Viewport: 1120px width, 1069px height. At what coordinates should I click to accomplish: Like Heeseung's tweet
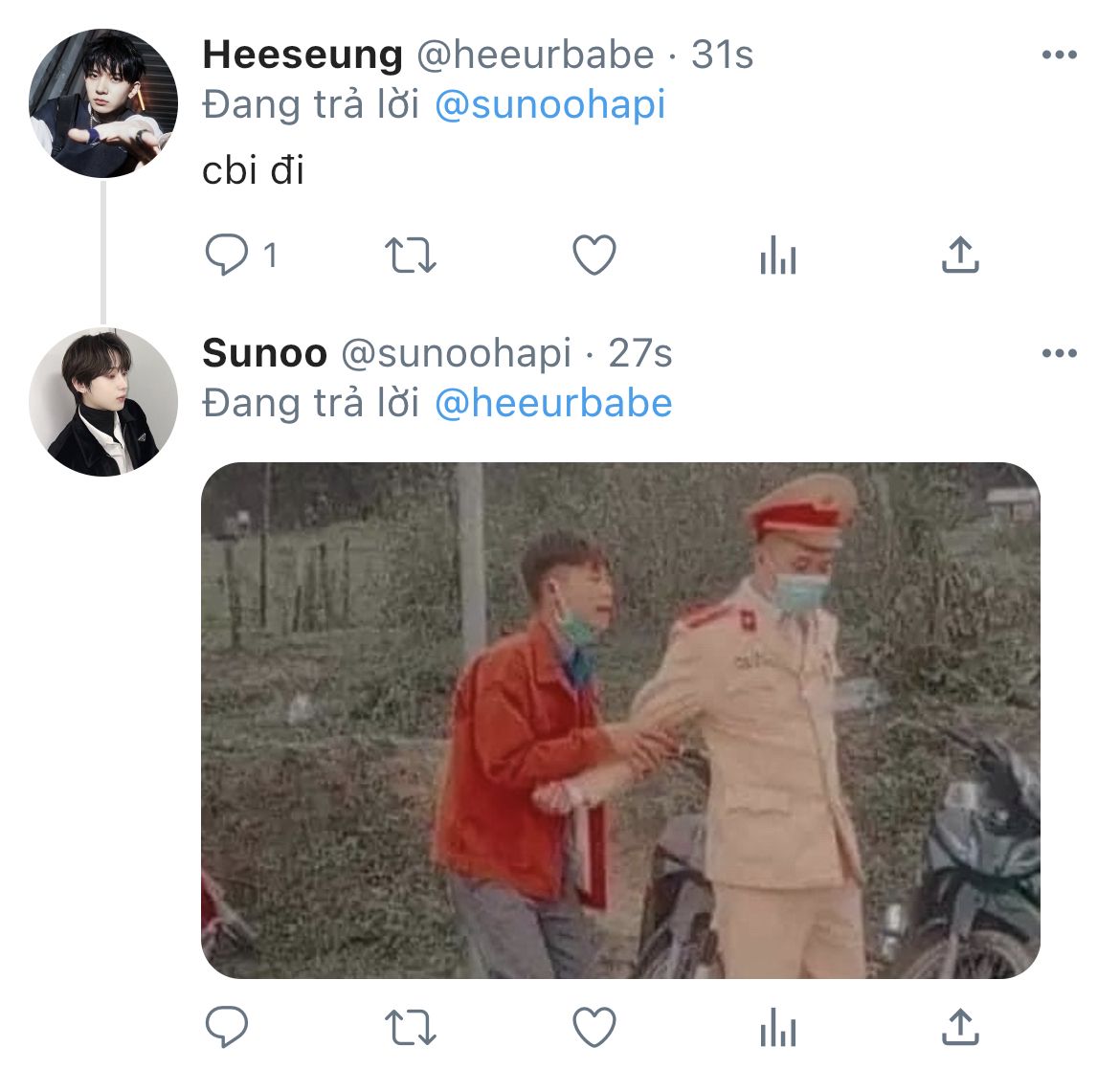pos(594,255)
